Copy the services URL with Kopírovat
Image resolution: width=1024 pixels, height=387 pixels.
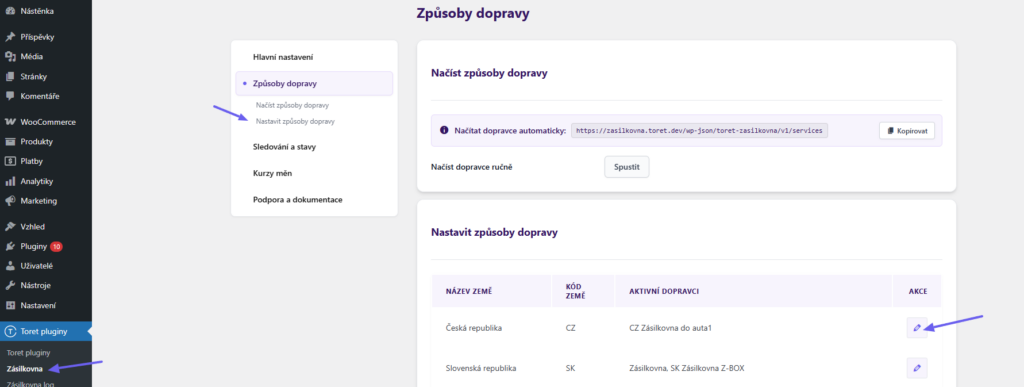coord(906,131)
